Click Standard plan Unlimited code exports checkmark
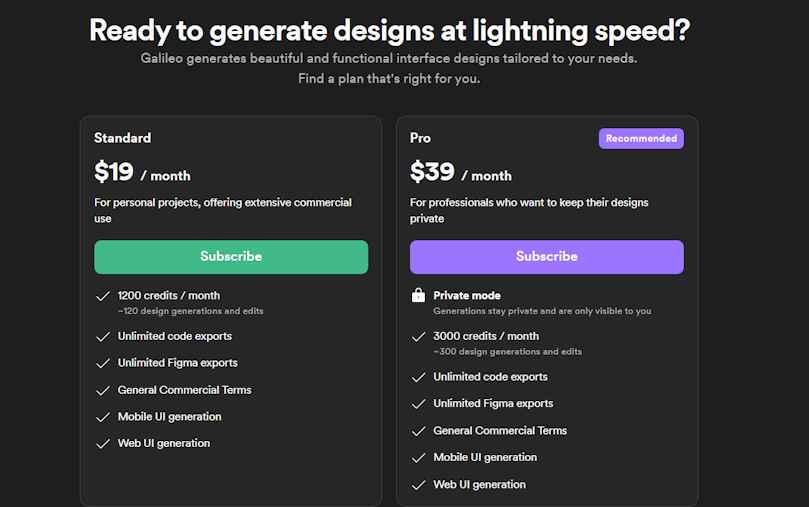Viewport: 809px width, 507px height. (103, 337)
